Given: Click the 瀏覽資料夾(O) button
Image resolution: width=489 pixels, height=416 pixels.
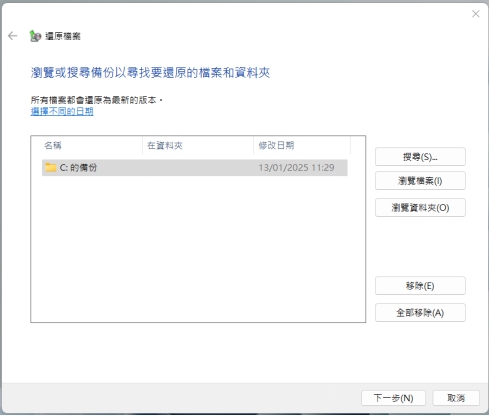Looking at the screenshot, I should click(x=420, y=208).
